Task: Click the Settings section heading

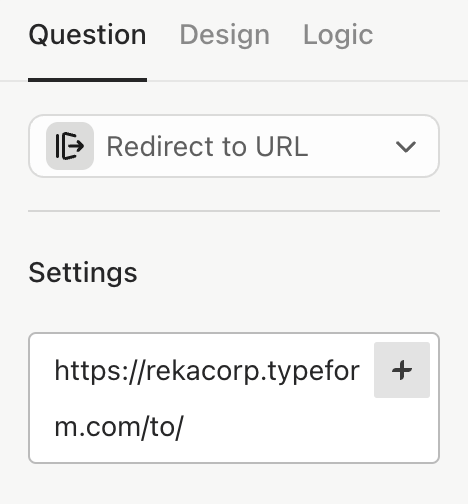Action: (83, 273)
